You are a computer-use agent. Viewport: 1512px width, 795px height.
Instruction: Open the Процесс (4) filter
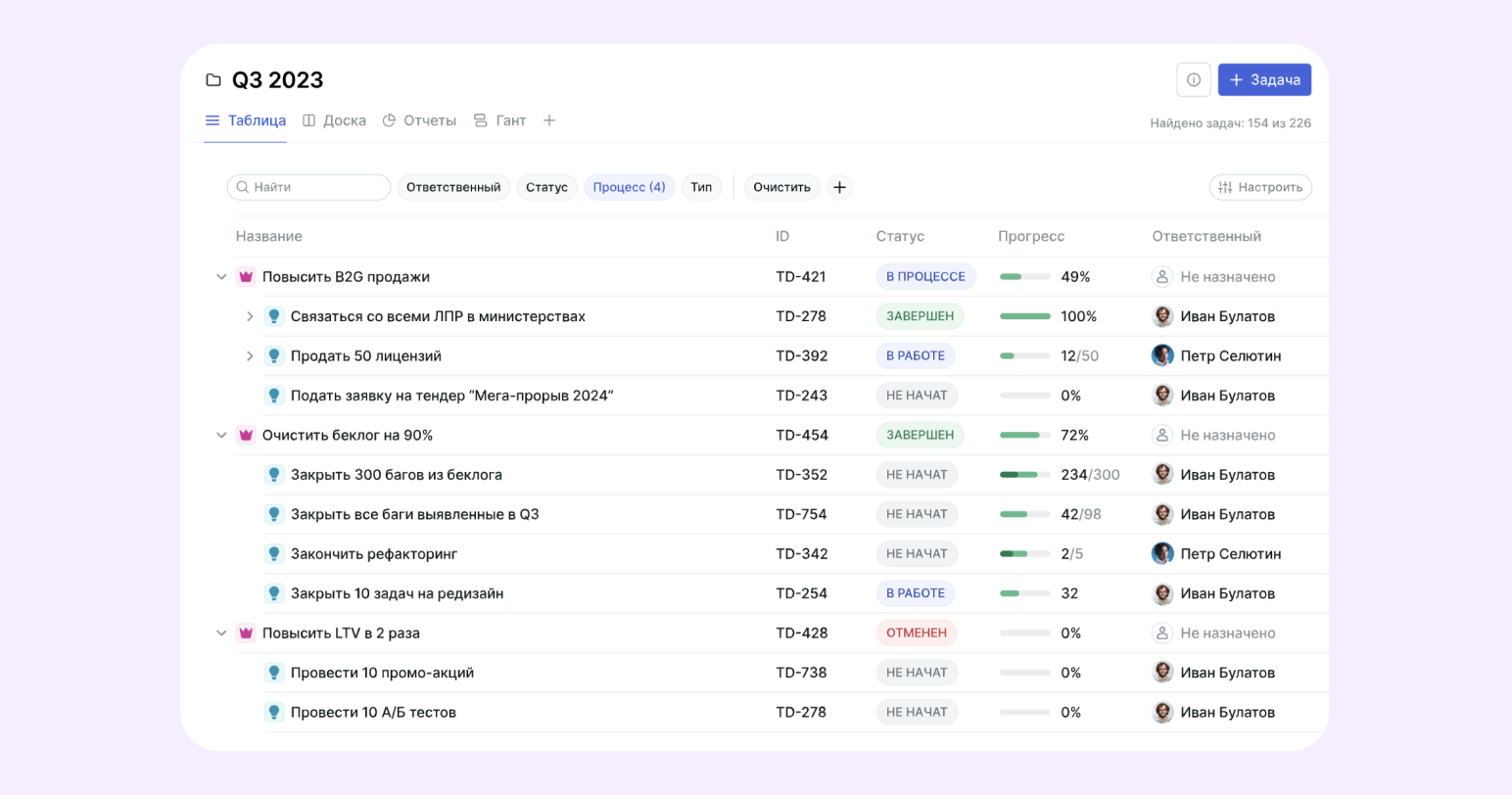click(x=629, y=187)
